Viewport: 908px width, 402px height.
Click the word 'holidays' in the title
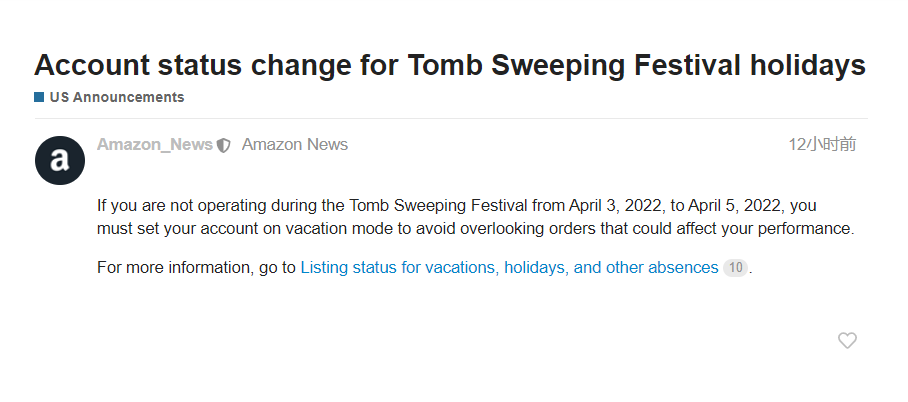(x=808, y=65)
